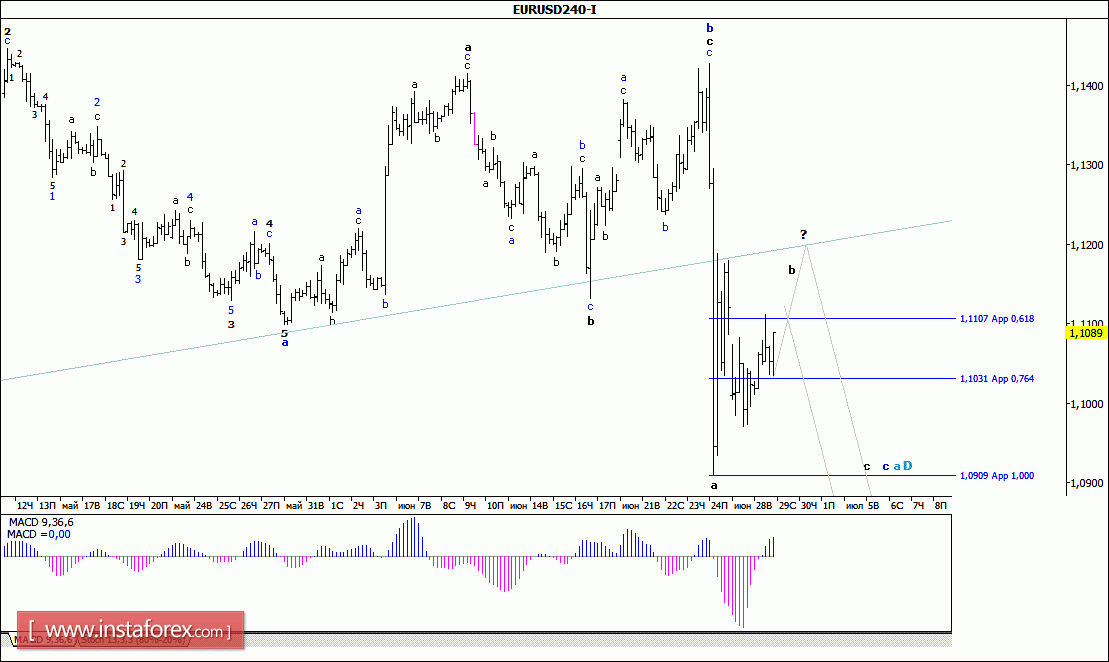Select the 1,1300 price axis label

tap(1086, 165)
